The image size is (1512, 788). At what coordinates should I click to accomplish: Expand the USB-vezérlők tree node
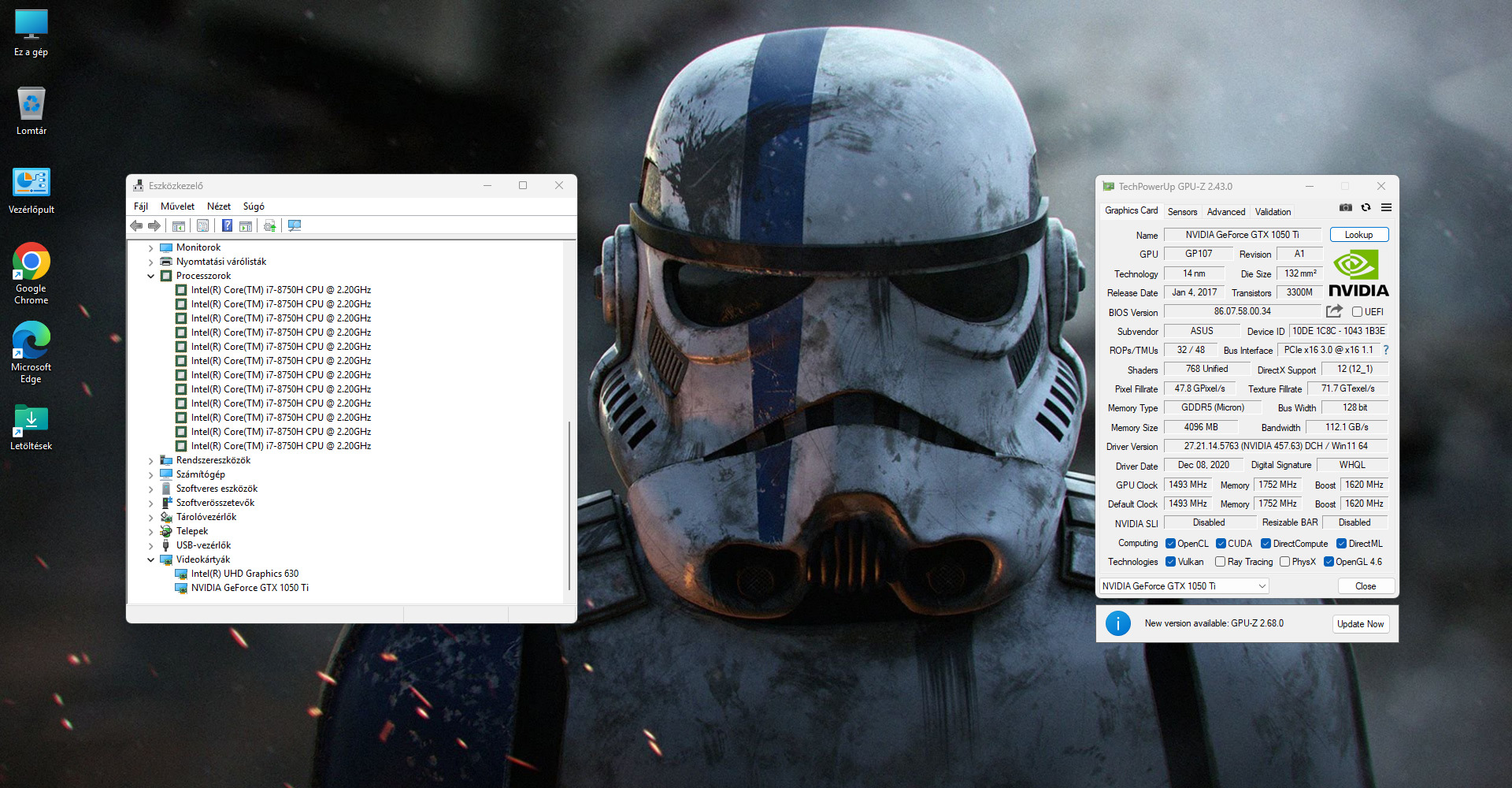150,545
